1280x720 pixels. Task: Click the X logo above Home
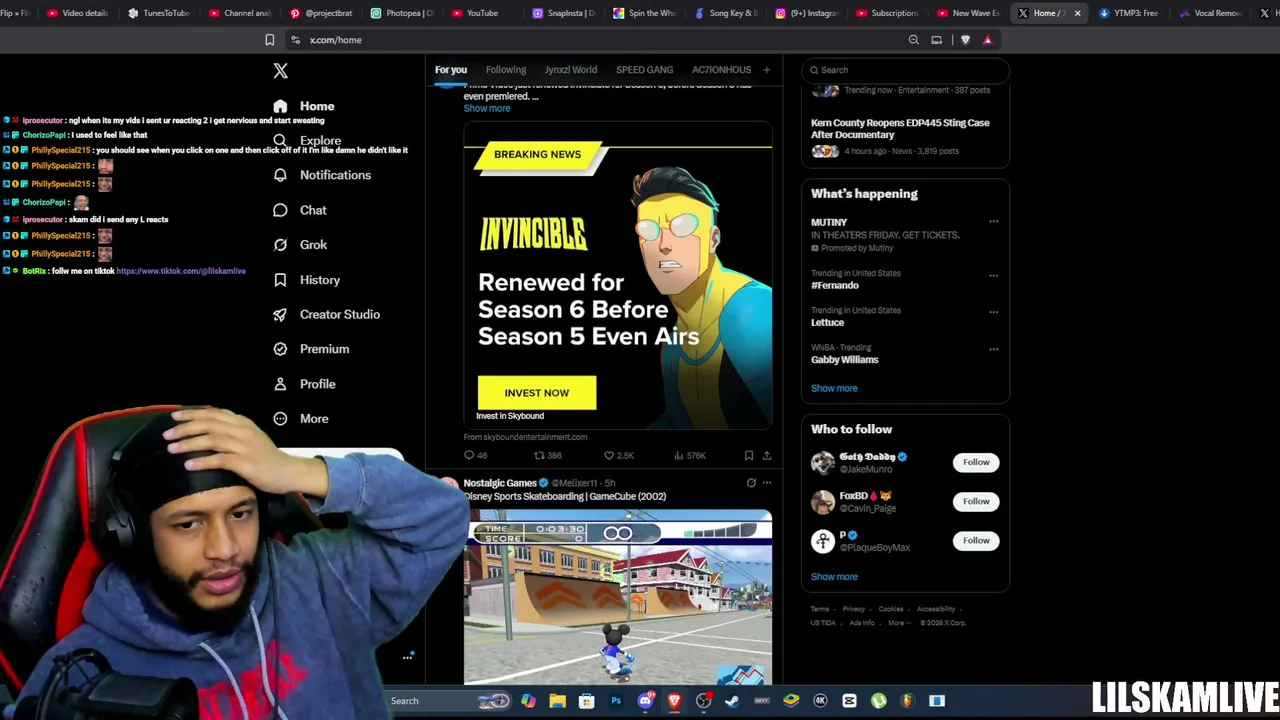pos(280,70)
